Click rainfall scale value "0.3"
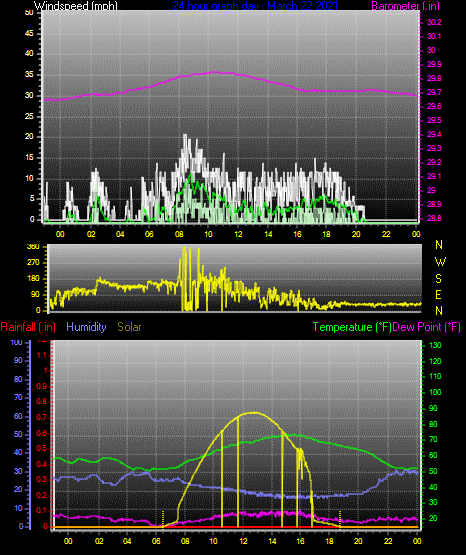Screen dimensions: 466x555 click(x=41, y=480)
